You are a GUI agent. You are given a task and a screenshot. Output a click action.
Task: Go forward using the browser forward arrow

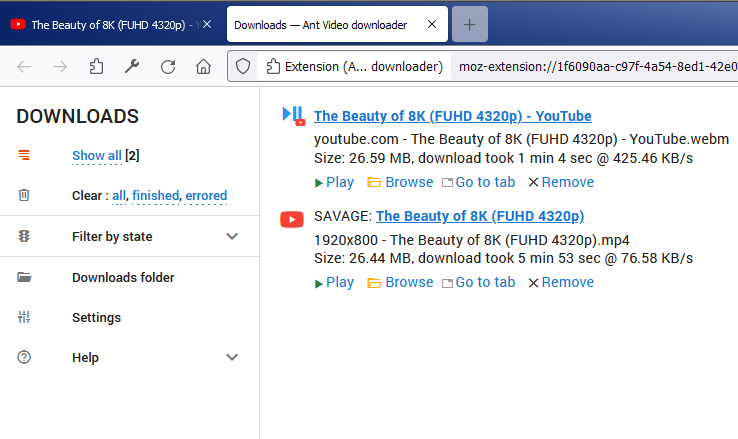[60, 67]
